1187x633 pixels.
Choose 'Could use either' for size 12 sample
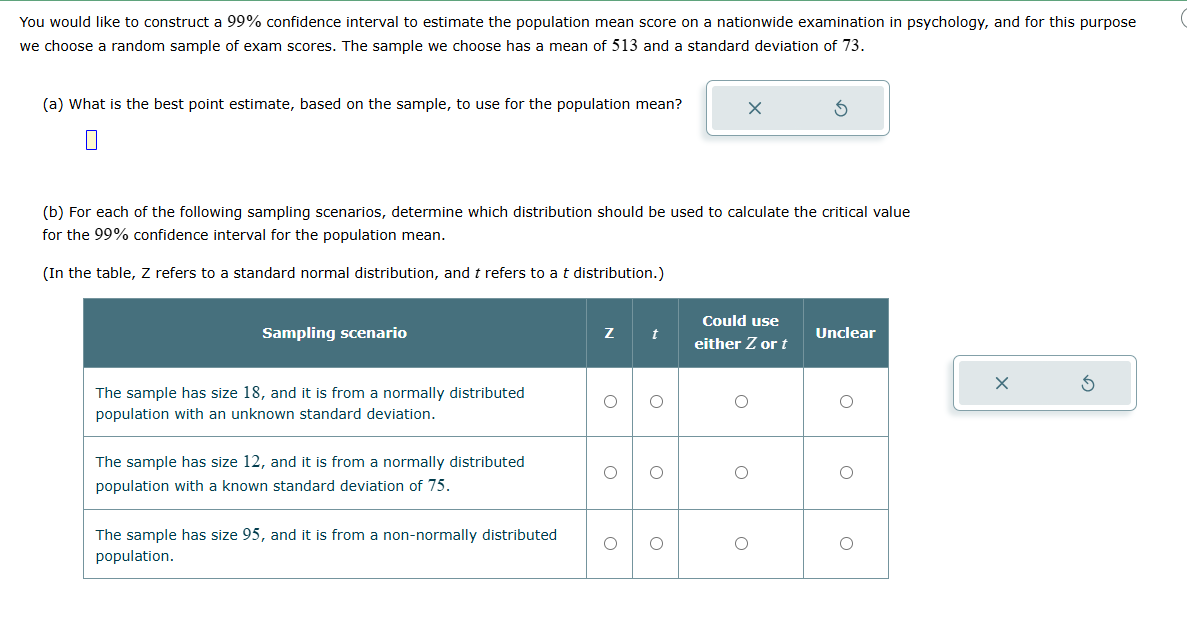741,472
